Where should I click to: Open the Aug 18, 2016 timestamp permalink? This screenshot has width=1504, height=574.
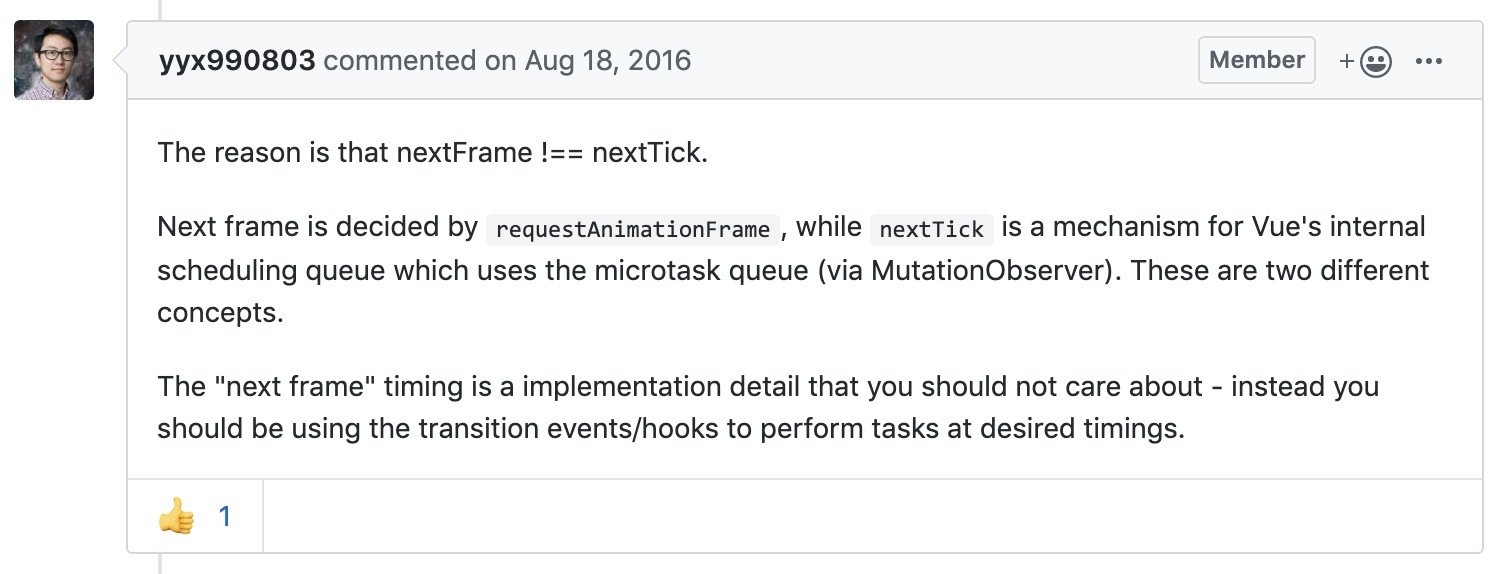[608, 60]
